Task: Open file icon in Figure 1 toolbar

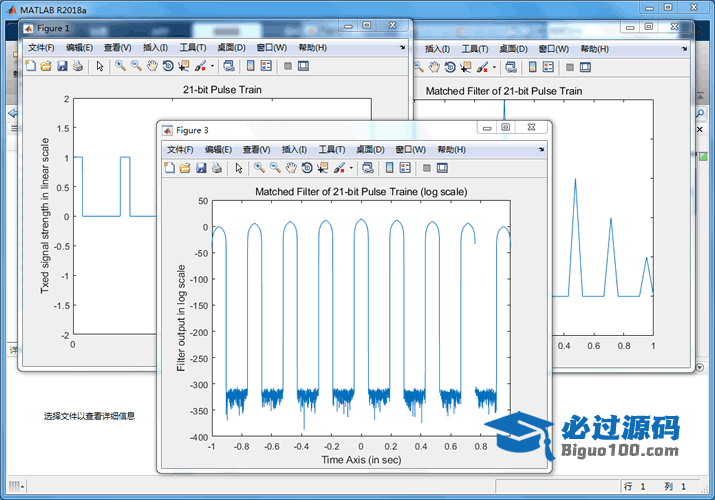Action: (46, 66)
